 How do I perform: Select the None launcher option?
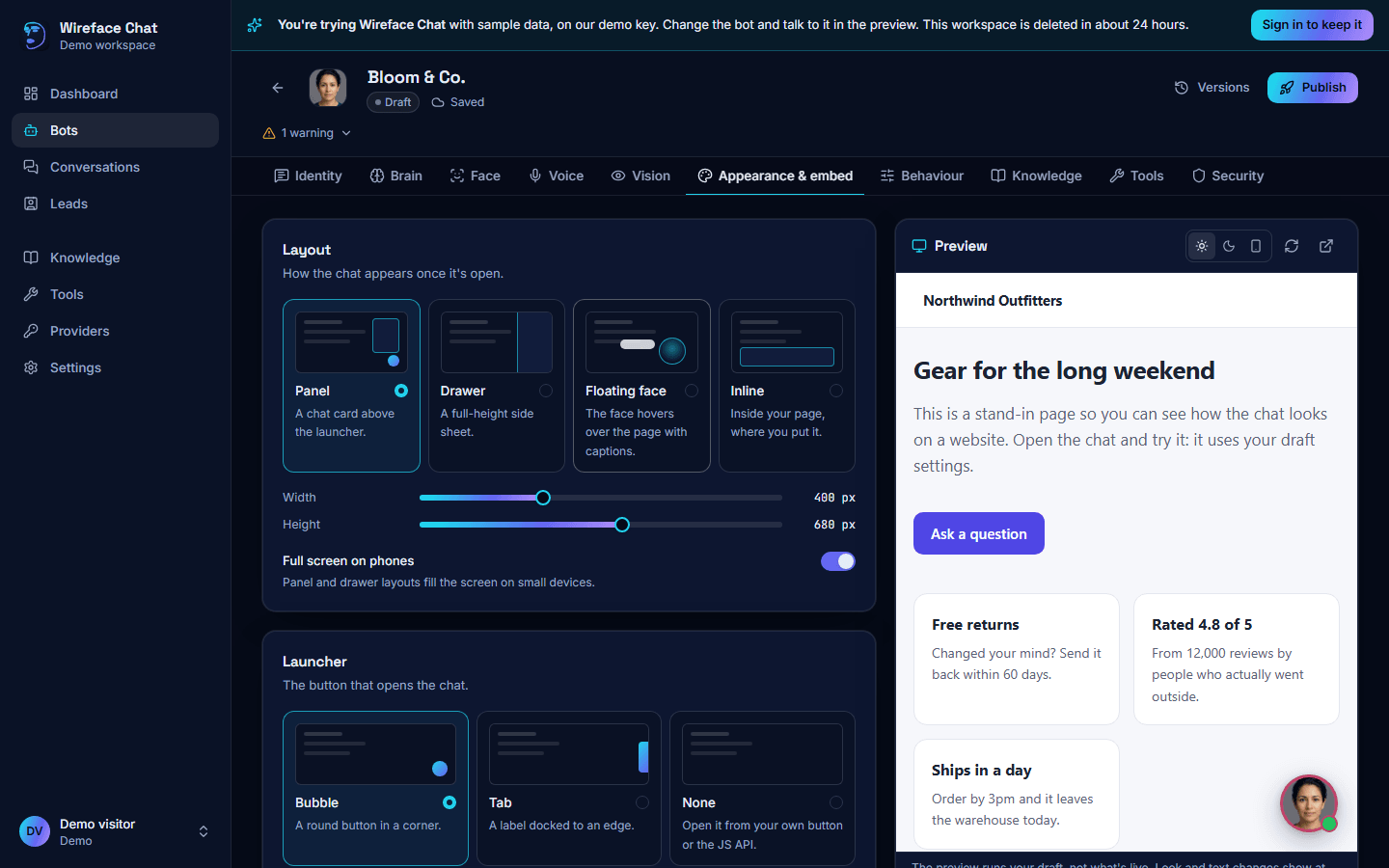click(762, 788)
